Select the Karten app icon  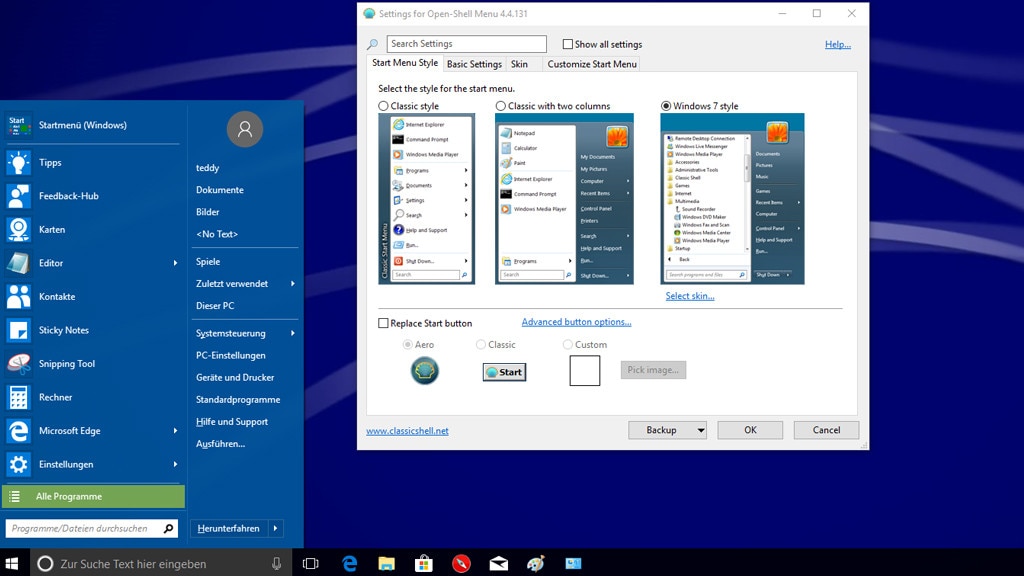click(x=21, y=229)
